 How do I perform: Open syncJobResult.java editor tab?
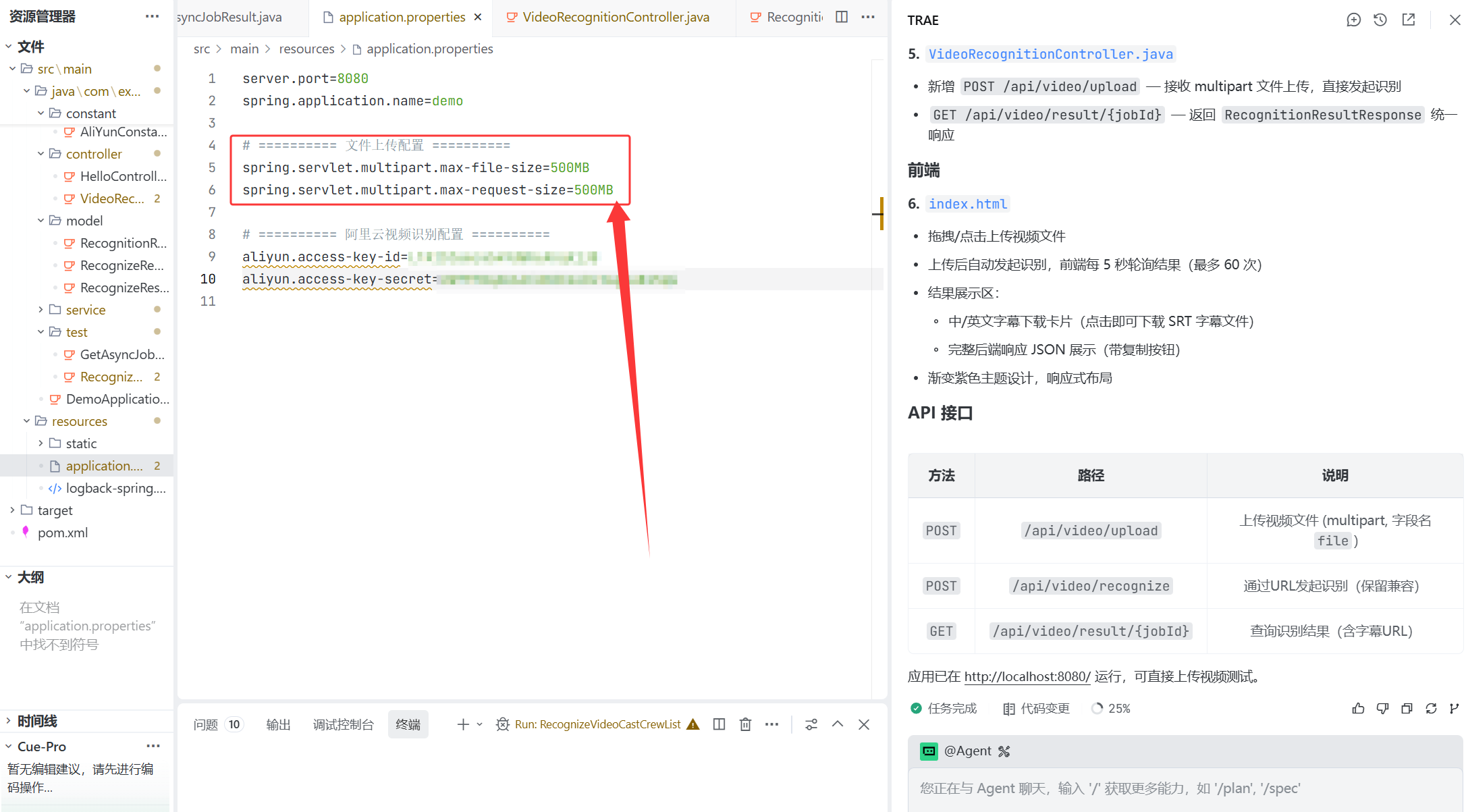point(229,17)
